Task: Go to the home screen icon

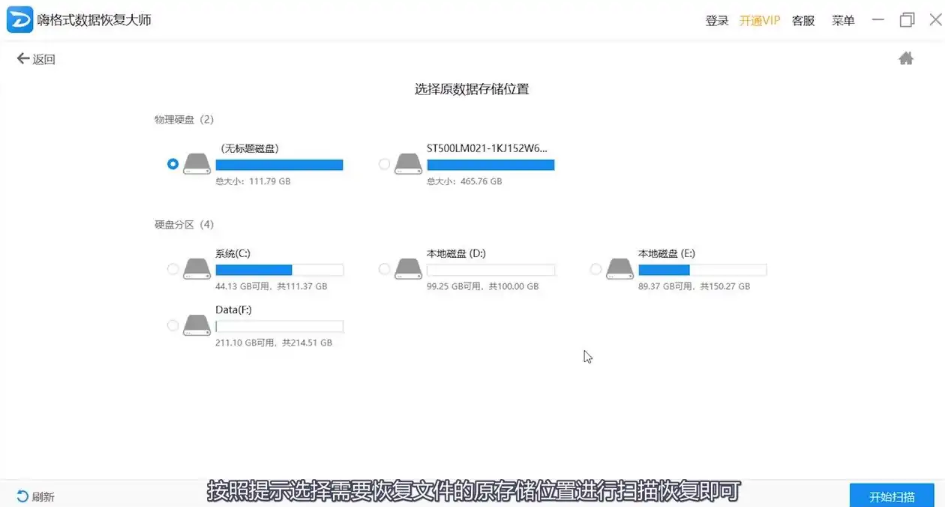Action: click(906, 58)
